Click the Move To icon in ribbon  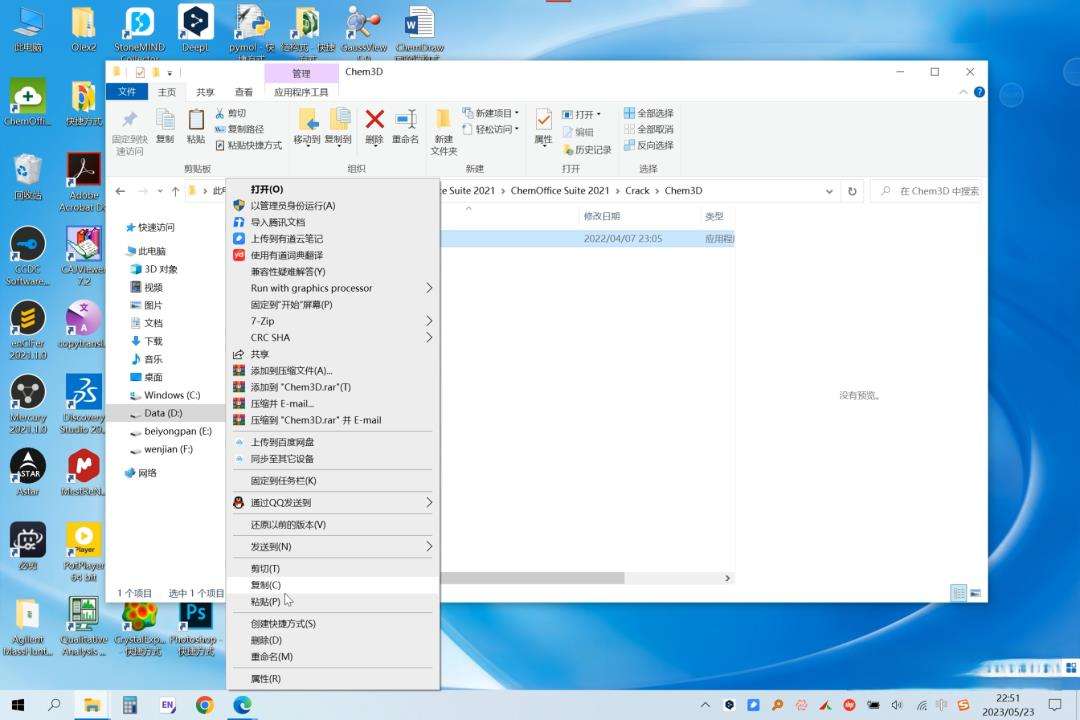tap(307, 120)
